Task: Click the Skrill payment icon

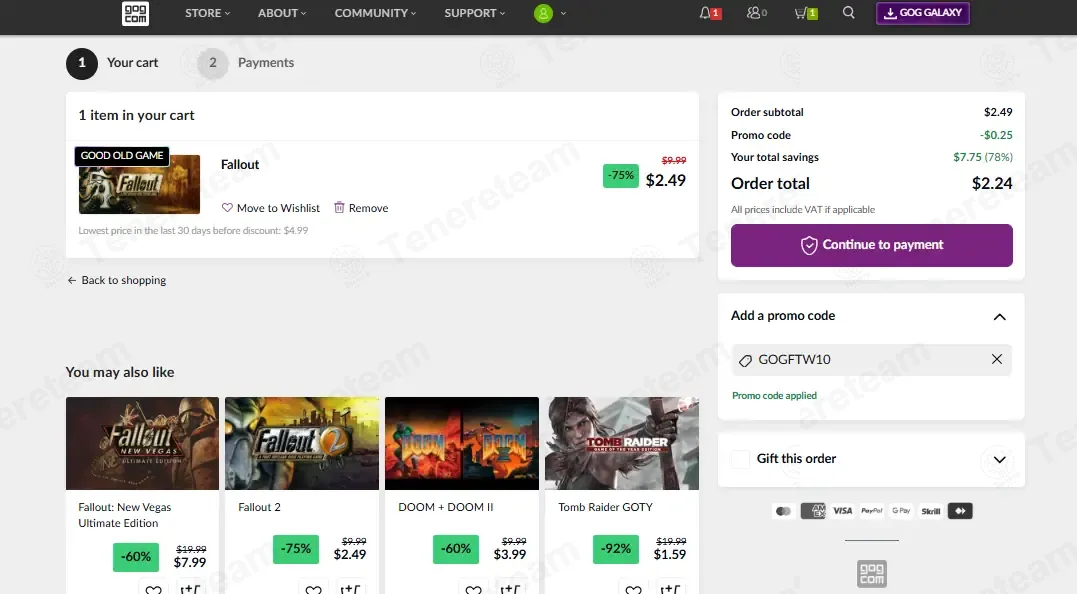Action: pos(931,511)
